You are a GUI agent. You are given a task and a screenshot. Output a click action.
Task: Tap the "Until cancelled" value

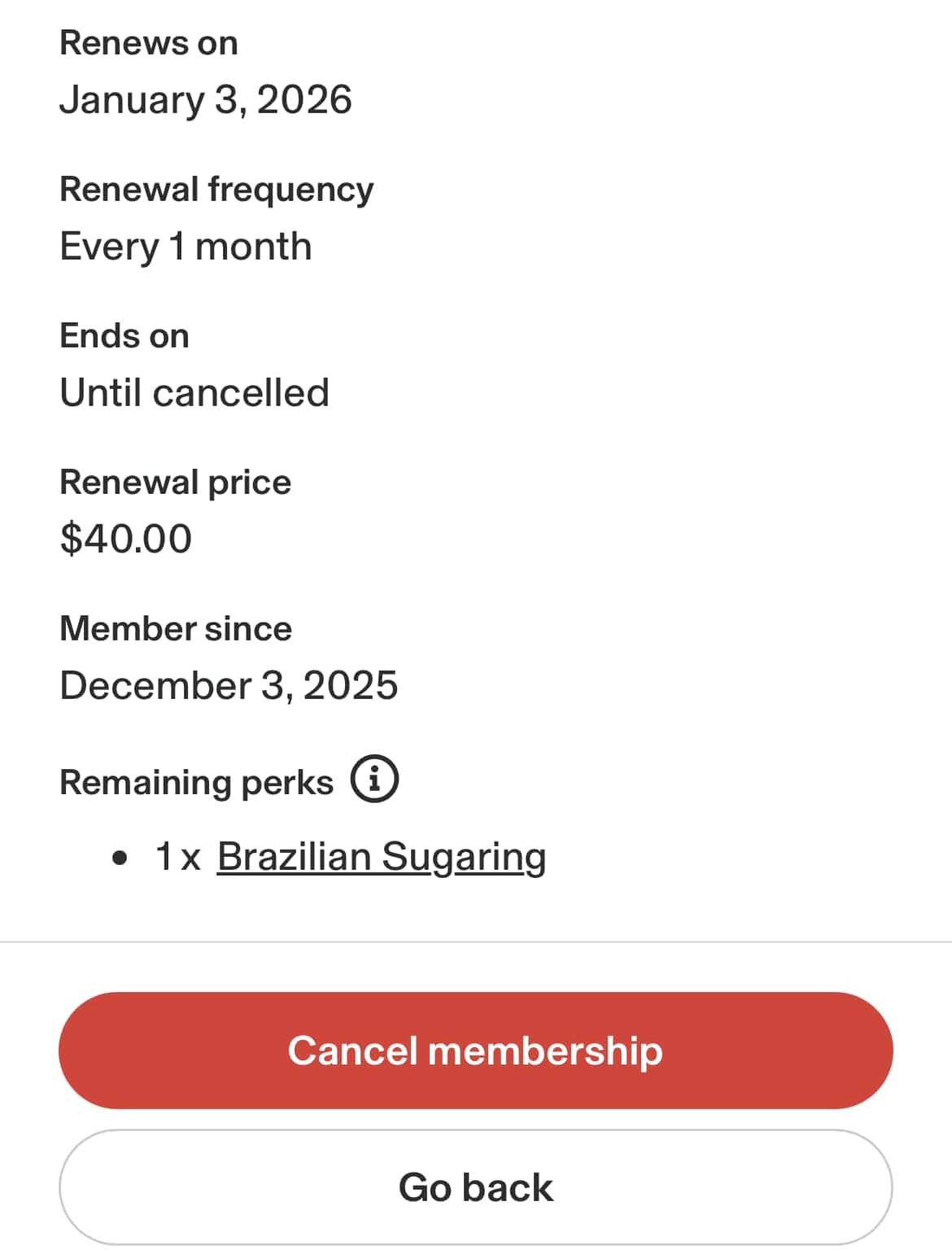point(194,392)
